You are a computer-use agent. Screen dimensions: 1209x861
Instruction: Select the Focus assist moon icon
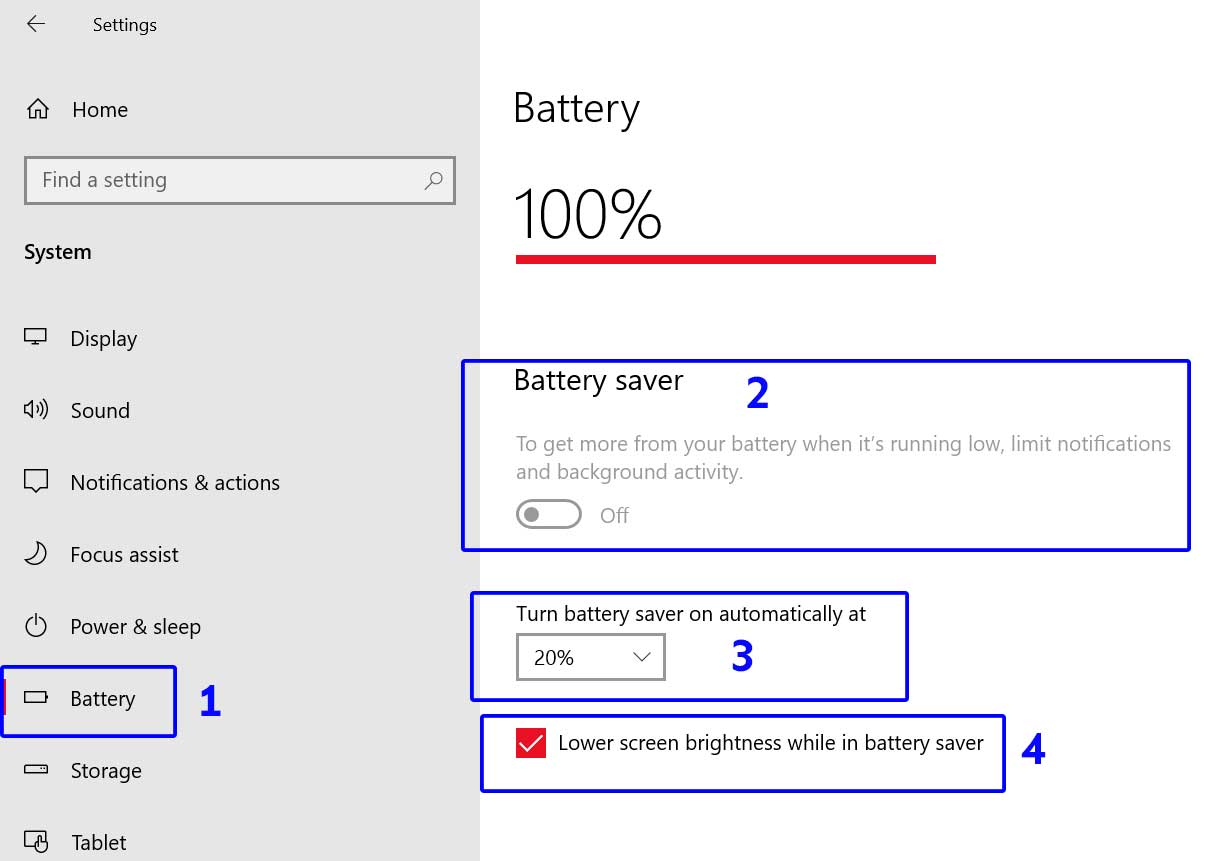(x=35, y=554)
